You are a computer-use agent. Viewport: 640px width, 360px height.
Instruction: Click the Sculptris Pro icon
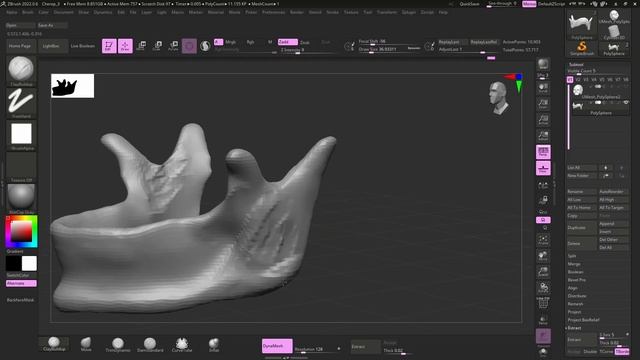click(205, 46)
